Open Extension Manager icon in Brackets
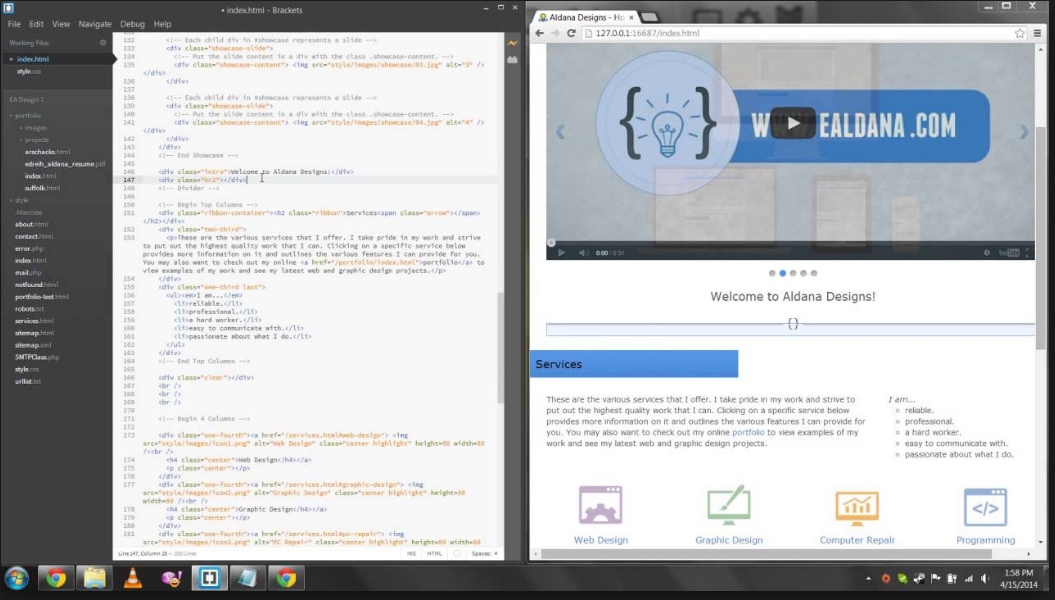Image resolution: width=1055 pixels, height=600 pixels. [x=512, y=60]
